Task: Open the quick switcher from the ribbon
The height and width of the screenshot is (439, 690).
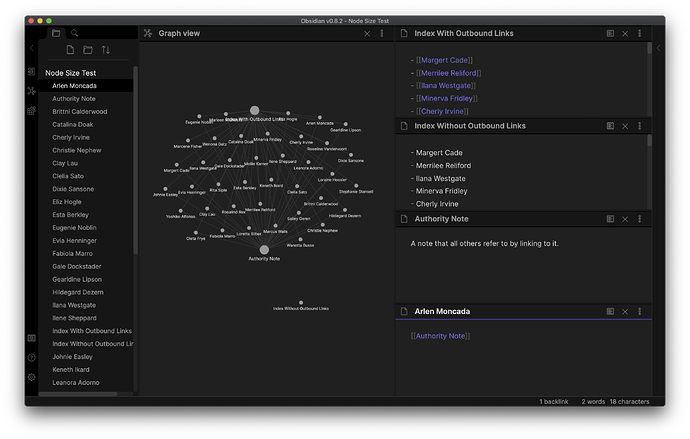Action: tap(31, 71)
